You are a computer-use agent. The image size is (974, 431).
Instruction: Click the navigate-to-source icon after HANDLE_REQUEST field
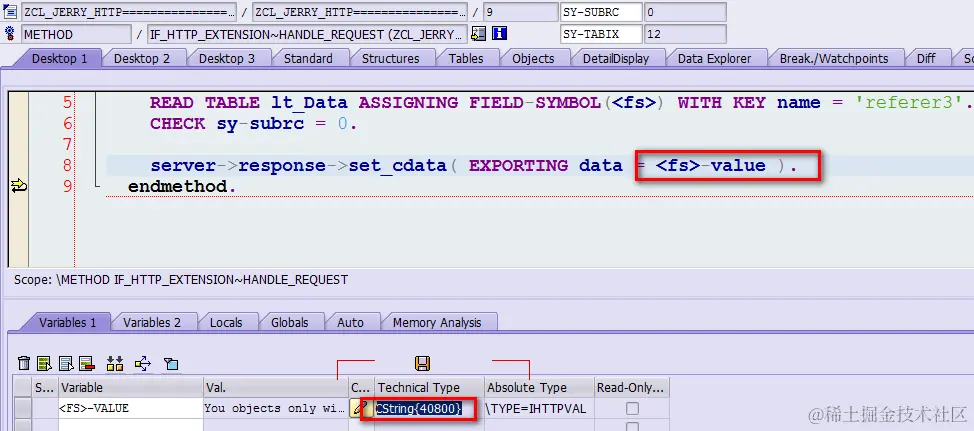pyautogui.click(x=478, y=34)
